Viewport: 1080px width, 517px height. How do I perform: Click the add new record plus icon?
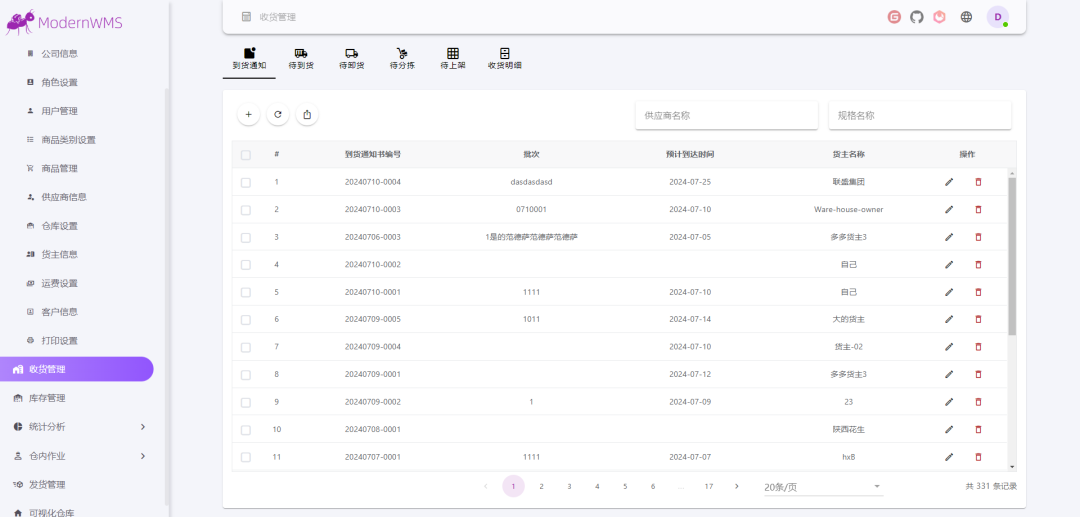click(248, 115)
